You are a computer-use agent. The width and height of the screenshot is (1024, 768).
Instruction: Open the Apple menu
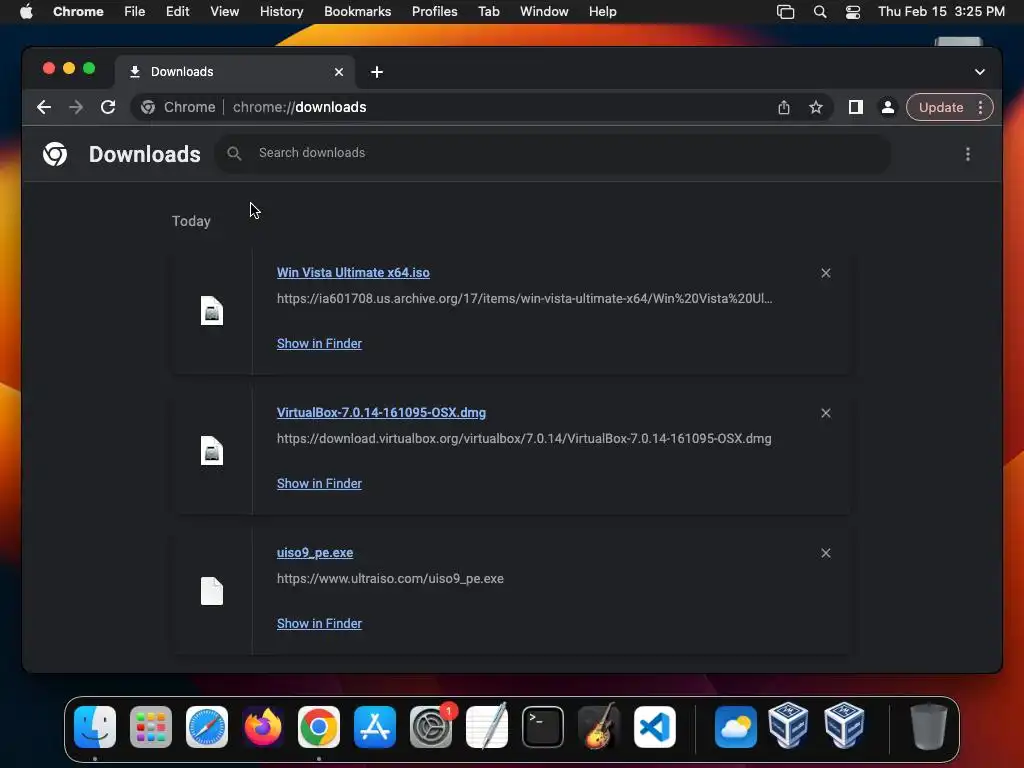coord(26,12)
